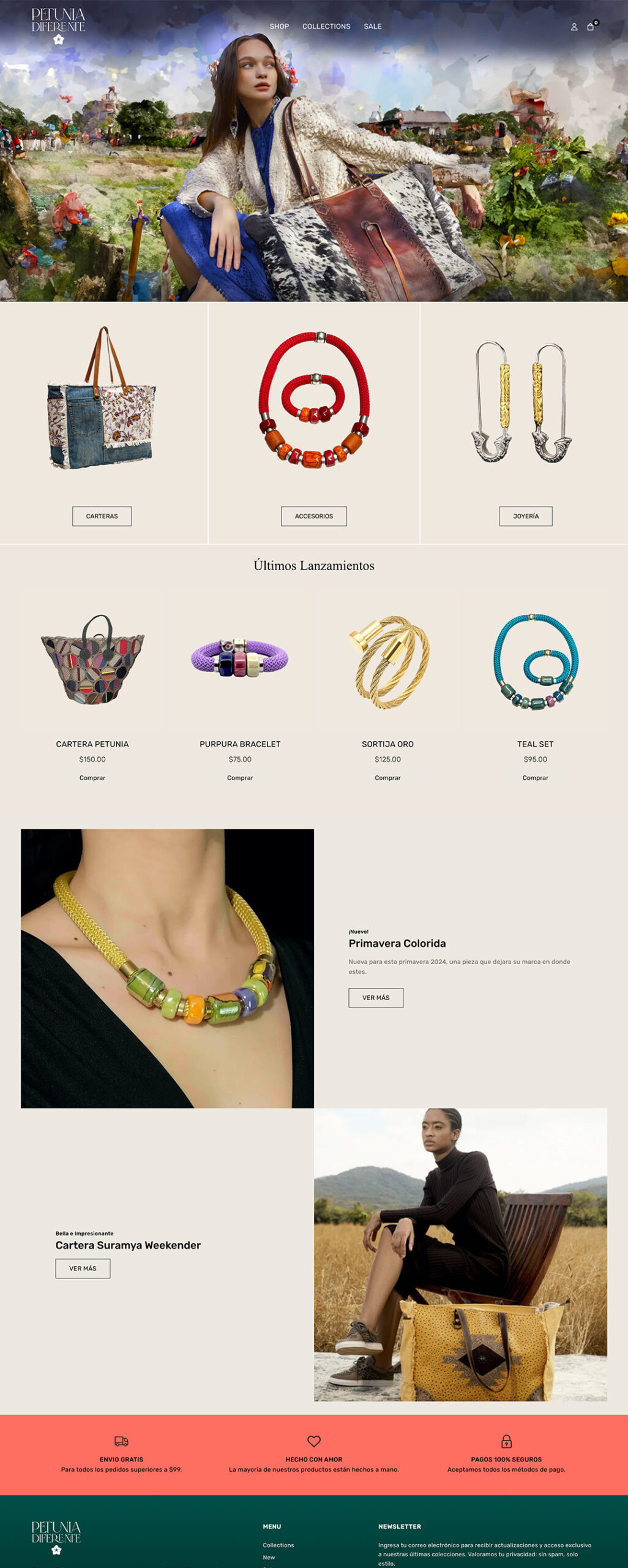Open the Collections footer link
The width and height of the screenshot is (628, 1568).
click(278, 1545)
